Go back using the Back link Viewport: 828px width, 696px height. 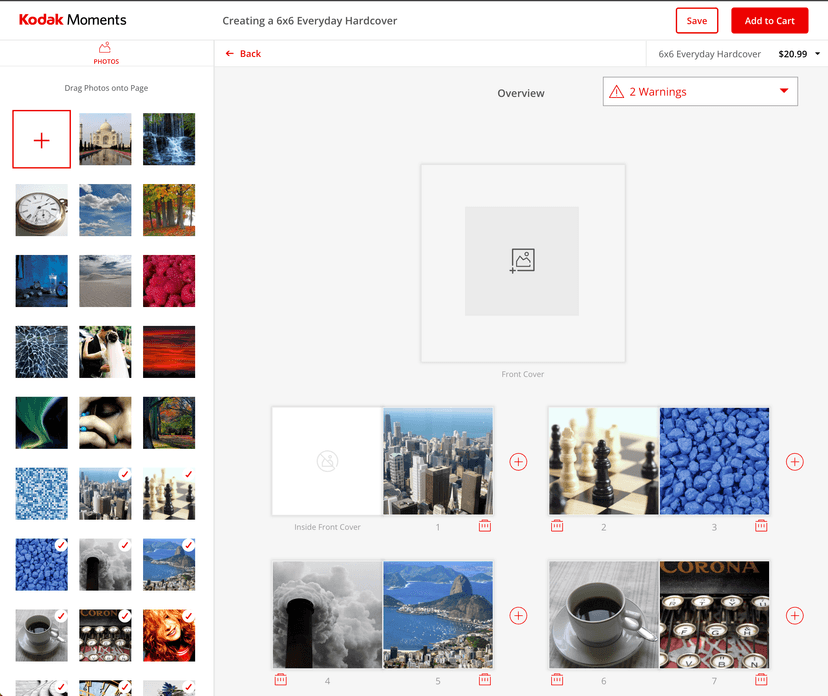[x=243, y=54]
